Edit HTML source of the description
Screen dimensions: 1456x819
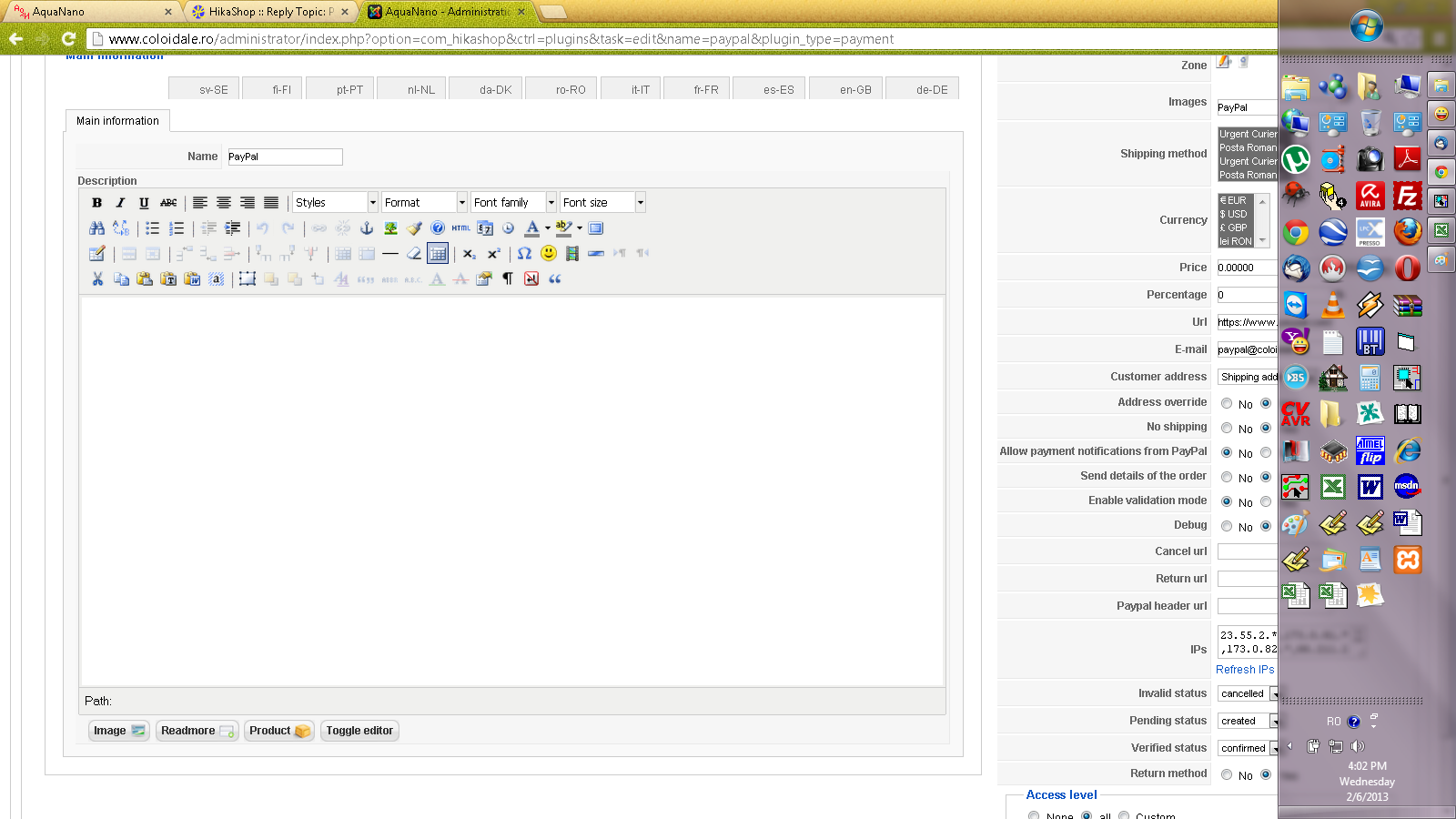(461, 228)
